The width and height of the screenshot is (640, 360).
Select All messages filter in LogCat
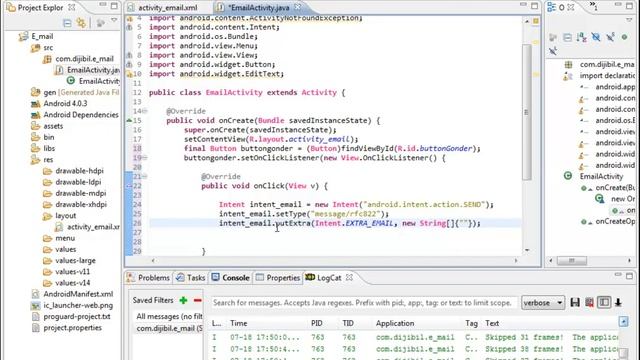168,316
